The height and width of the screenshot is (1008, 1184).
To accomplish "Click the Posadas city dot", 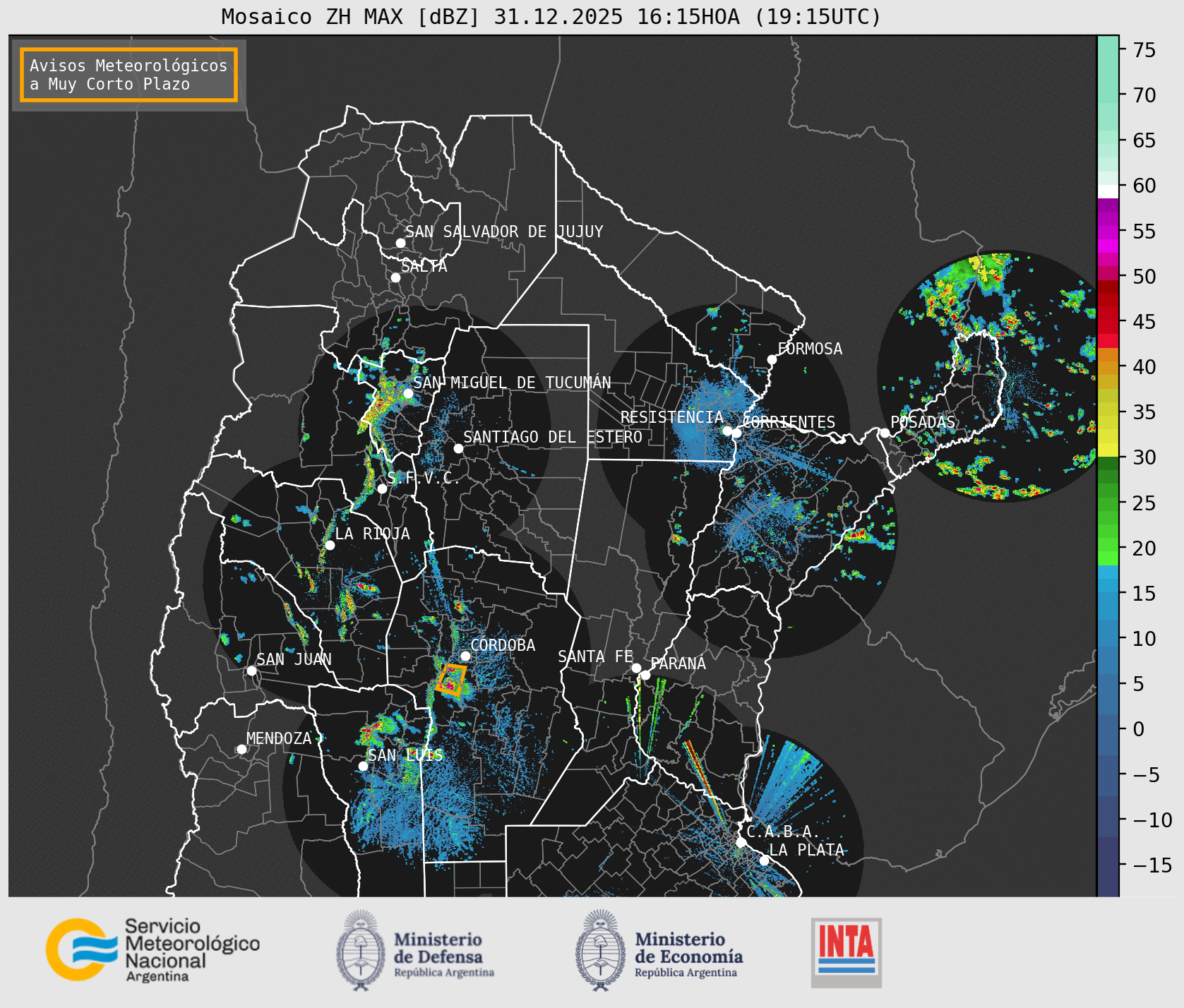I will [x=885, y=433].
